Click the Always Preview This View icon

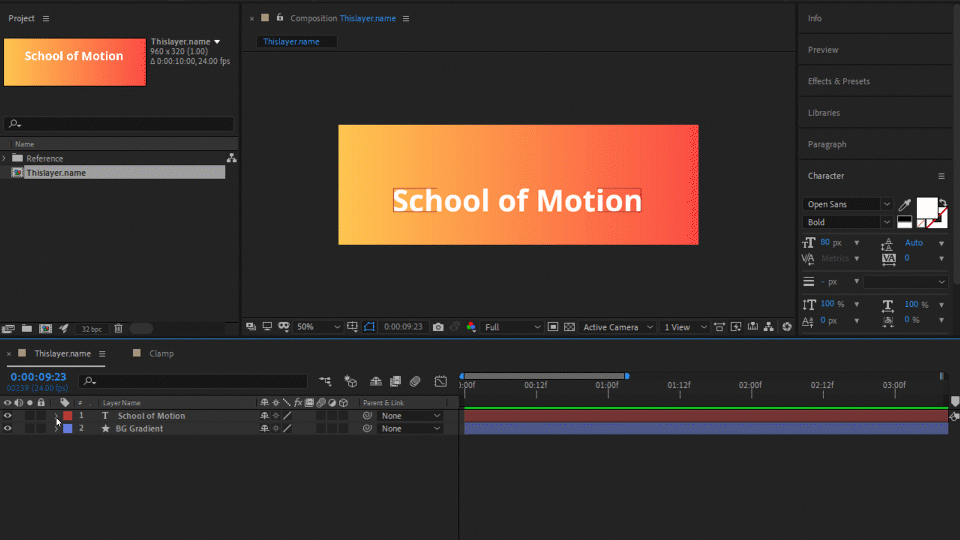(x=251, y=327)
